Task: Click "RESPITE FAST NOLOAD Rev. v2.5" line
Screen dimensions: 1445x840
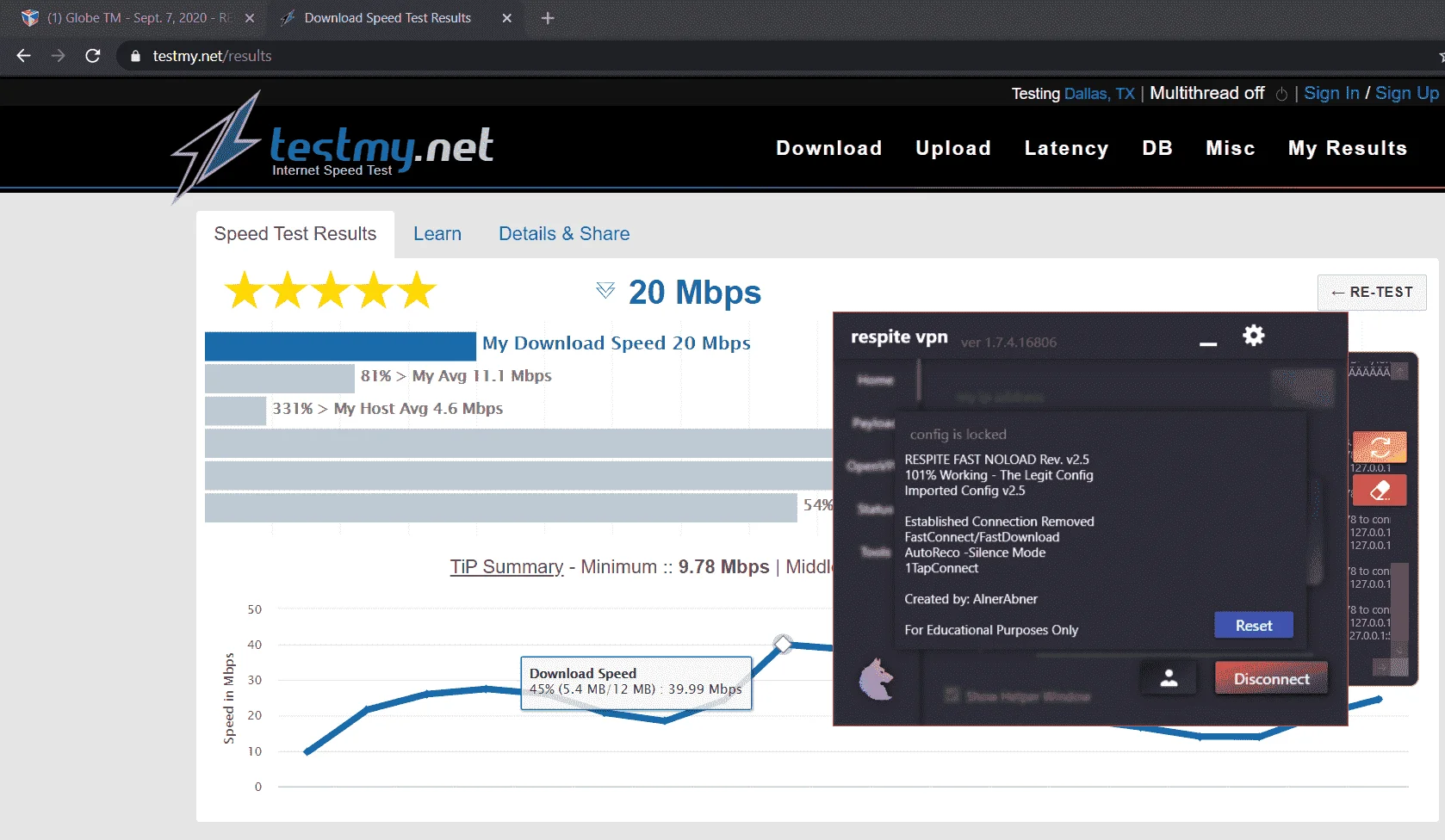Action: (x=996, y=460)
